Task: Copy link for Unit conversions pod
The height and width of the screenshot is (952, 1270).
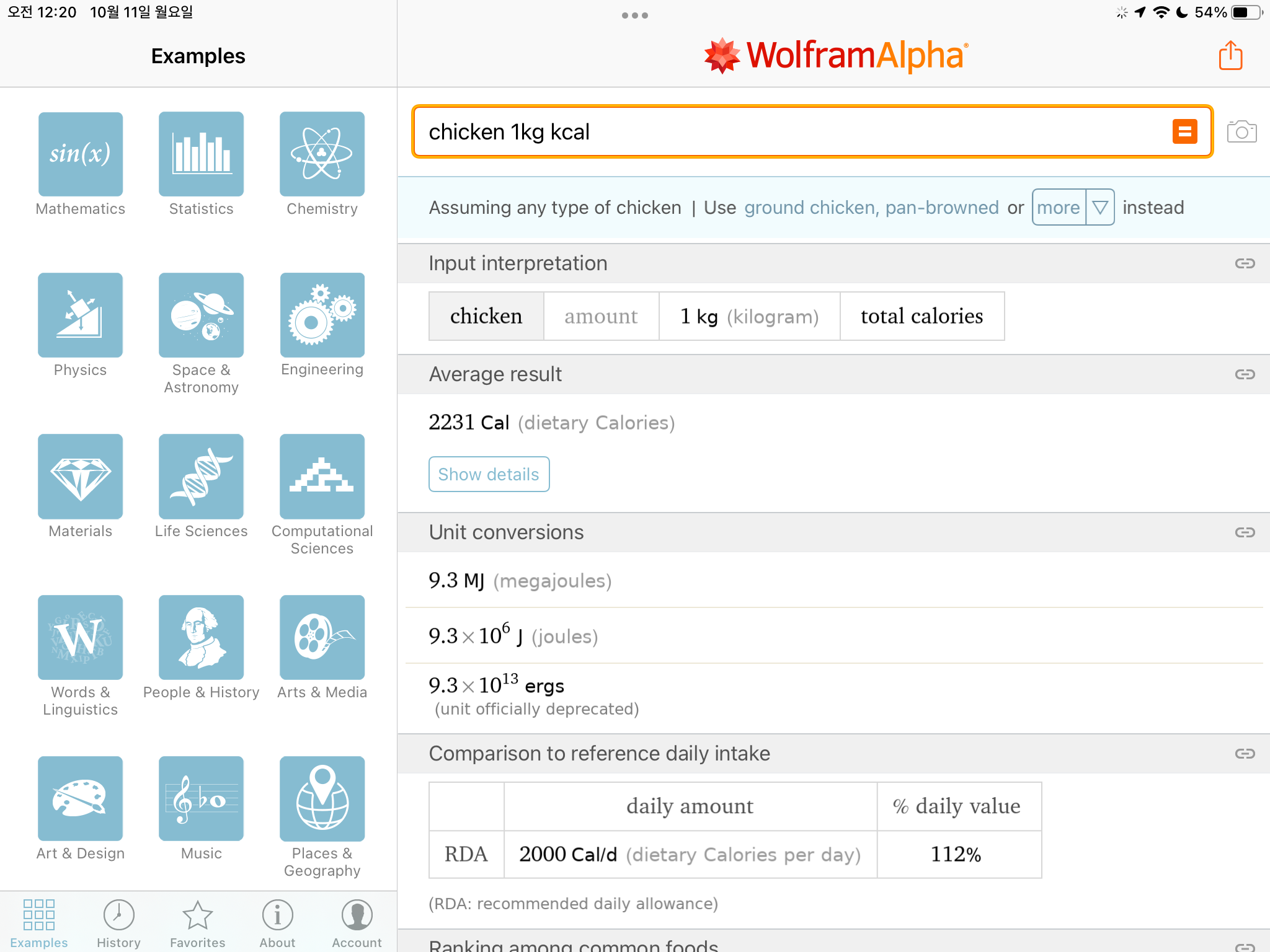Action: click(x=1245, y=532)
